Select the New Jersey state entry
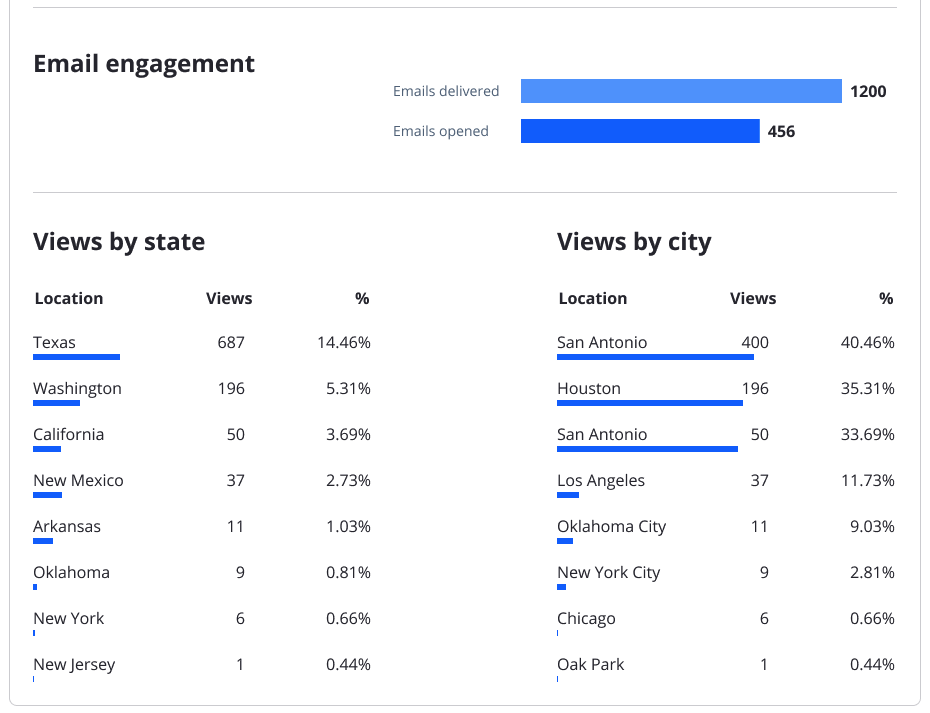The image size is (930, 713). [x=74, y=664]
